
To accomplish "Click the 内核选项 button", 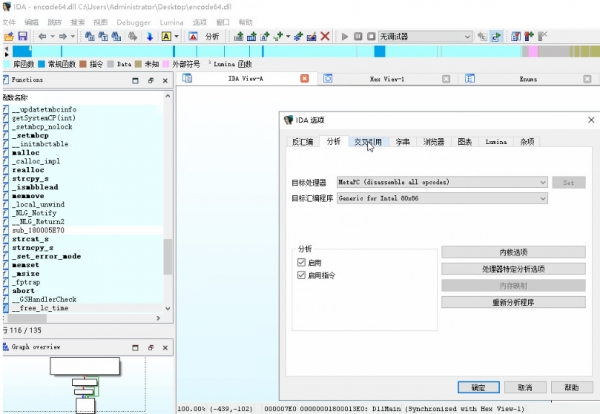I will [512, 252].
